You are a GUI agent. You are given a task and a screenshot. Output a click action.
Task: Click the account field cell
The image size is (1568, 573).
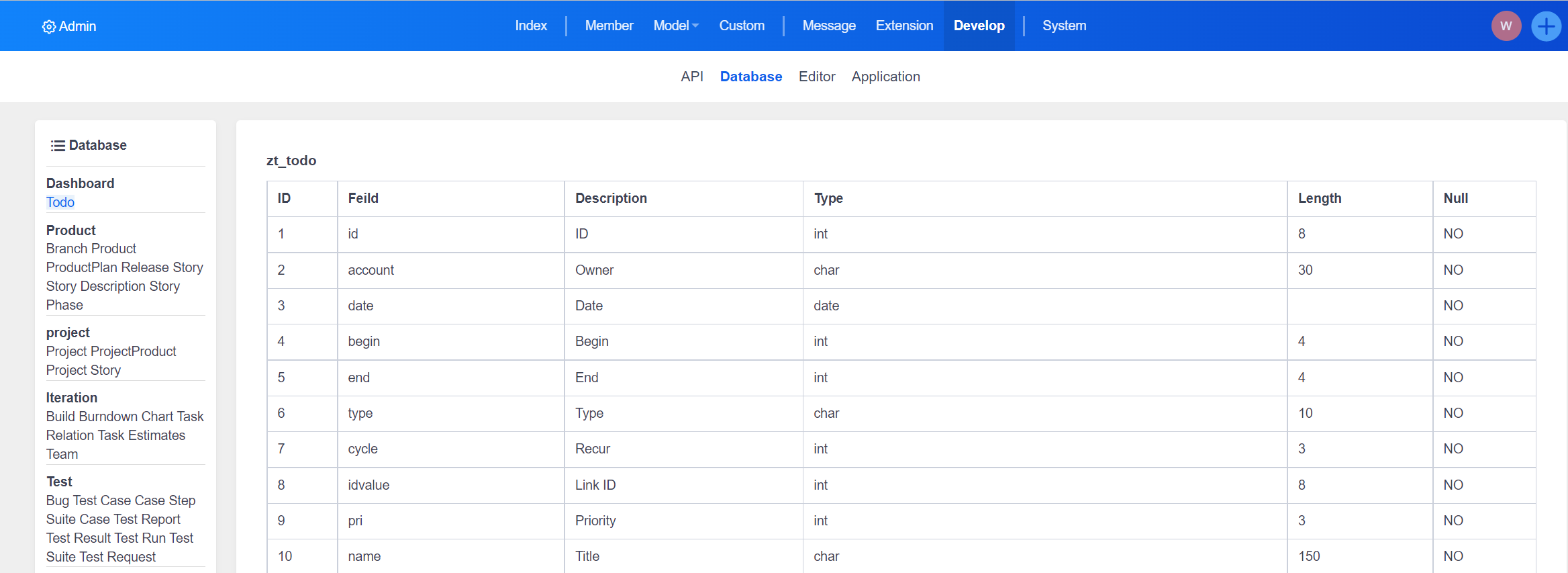point(371,270)
